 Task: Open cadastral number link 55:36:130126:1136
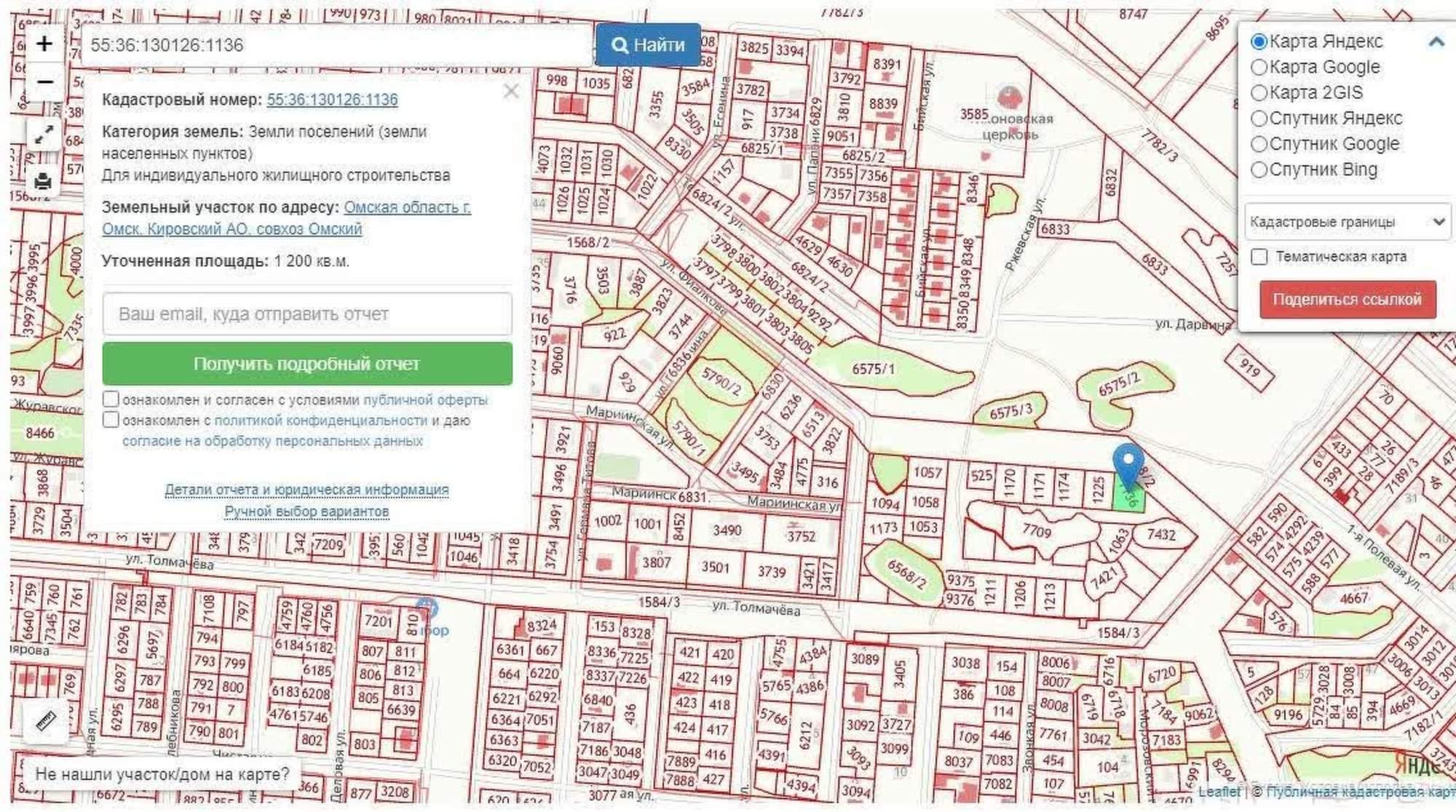[332, 100]
